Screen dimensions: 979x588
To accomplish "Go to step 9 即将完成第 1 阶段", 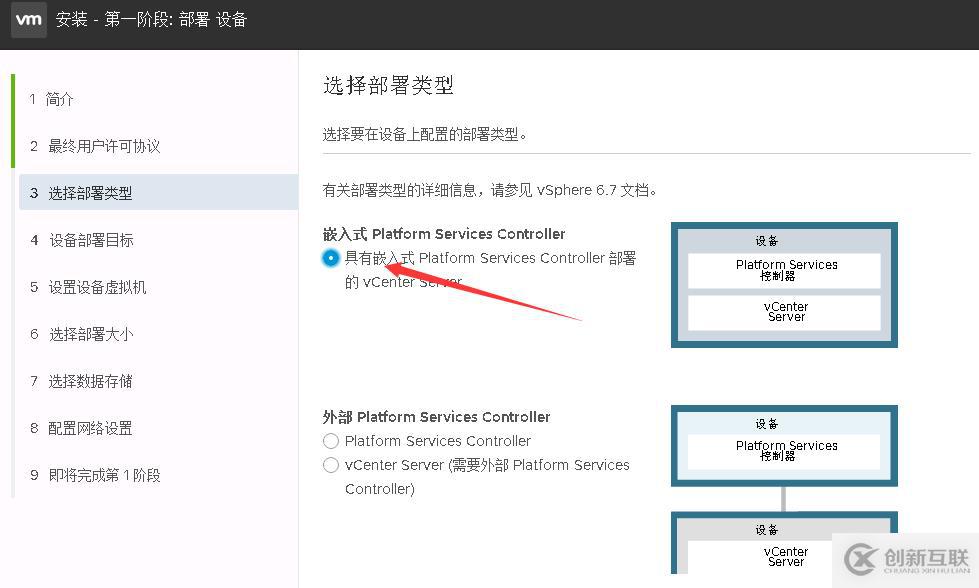I will tap(104, 475).
